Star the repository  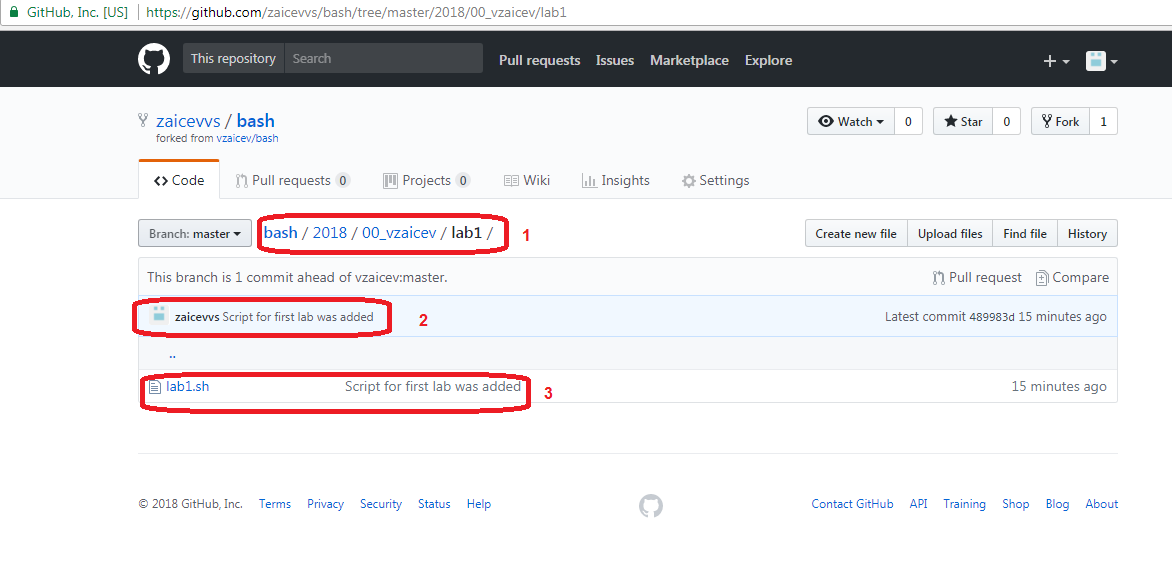pos(963,122)
